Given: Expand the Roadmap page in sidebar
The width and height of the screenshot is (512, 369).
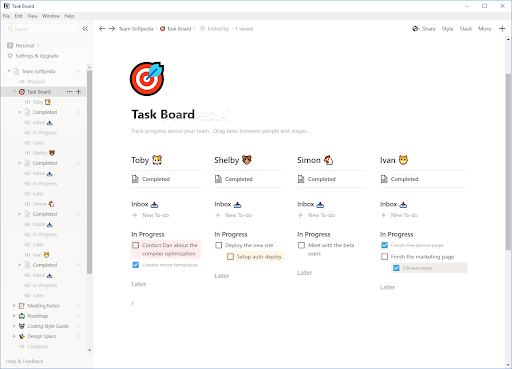Looking at the screenshot, I should 14,316.
